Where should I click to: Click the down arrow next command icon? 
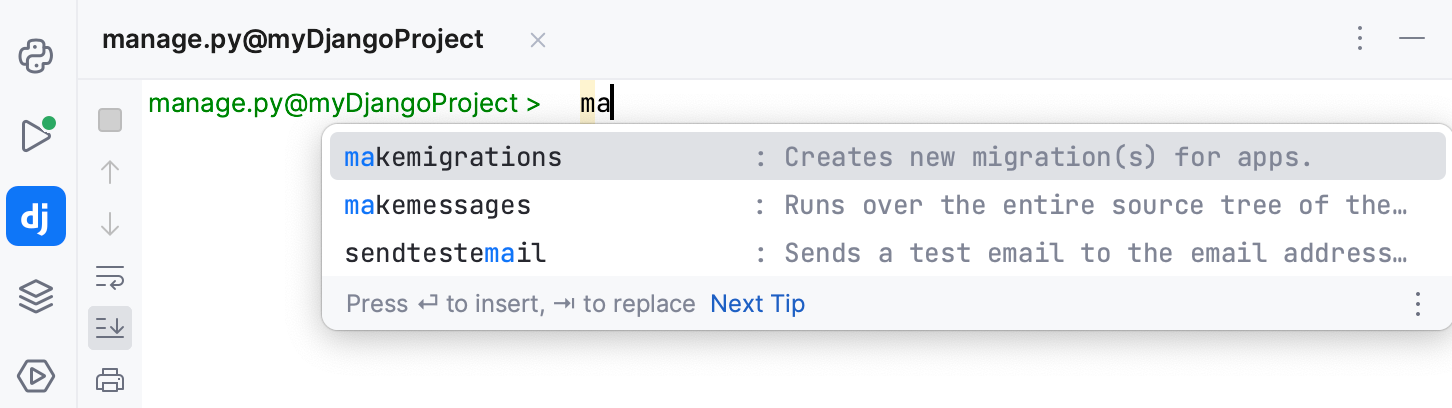110,224
